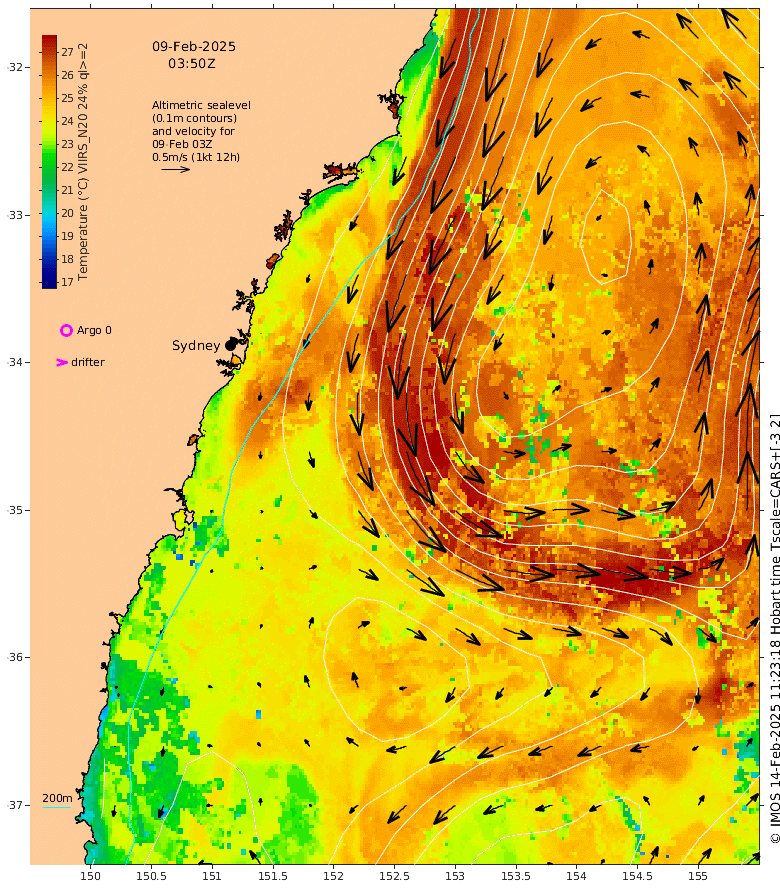Click the IMOS copyright text on right edge

click(774, 628)
